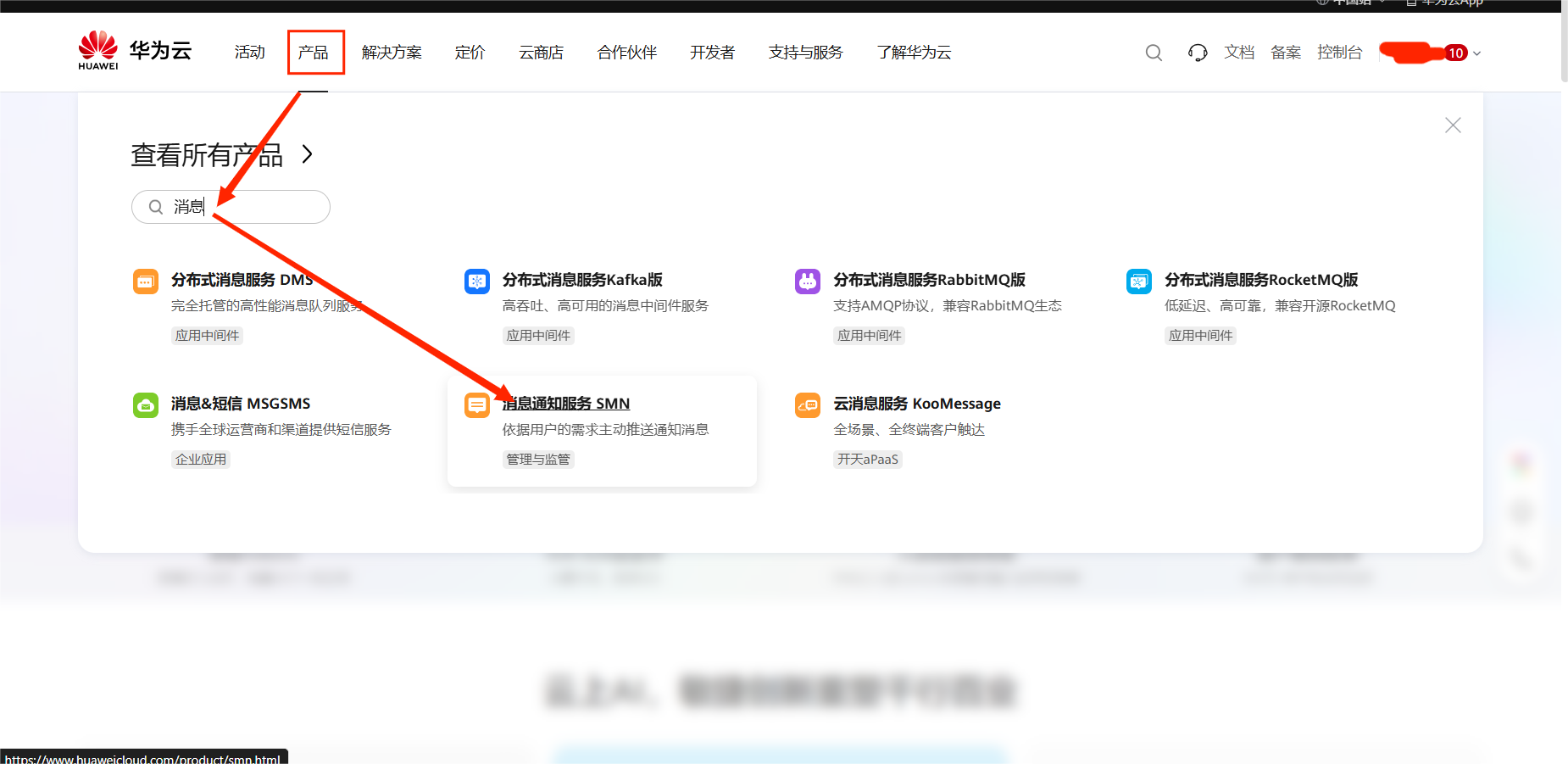
Task: Go to 备案 link
Action: [1286, 53]
